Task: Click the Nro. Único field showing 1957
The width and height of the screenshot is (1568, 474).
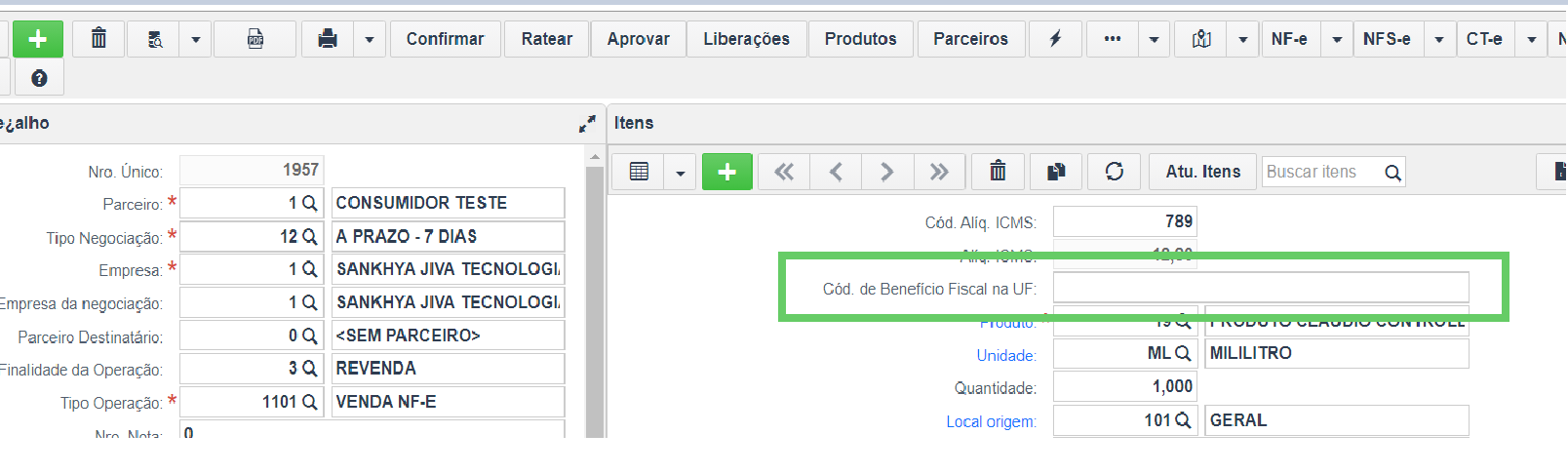Action: click(252, 170)
